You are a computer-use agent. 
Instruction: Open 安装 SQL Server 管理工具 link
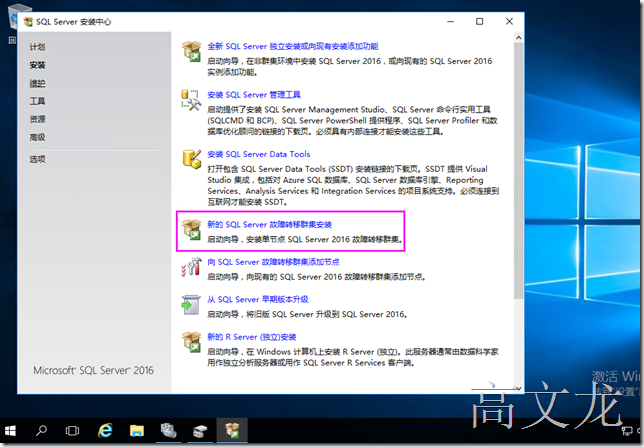coord(254,94)
